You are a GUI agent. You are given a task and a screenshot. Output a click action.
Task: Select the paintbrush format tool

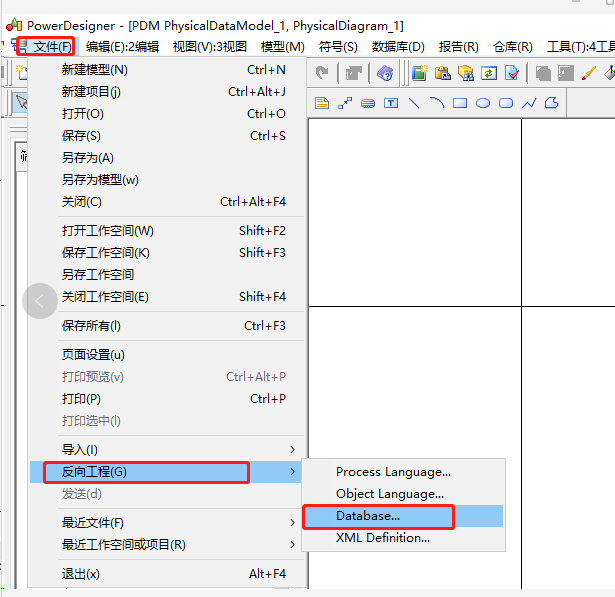pyautogui.click(x=589, y=73)
